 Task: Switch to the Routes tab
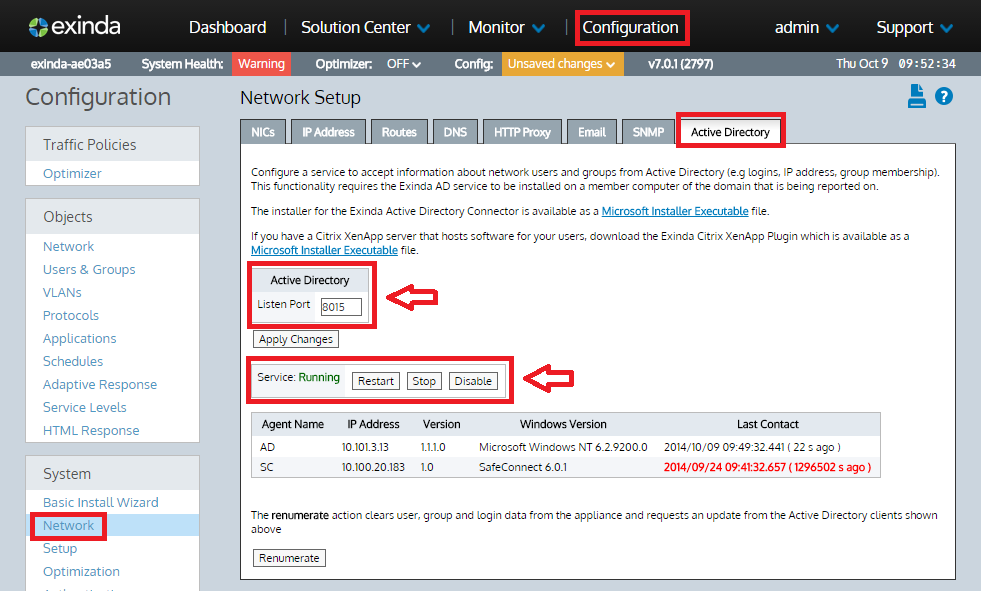click(399, 132)
